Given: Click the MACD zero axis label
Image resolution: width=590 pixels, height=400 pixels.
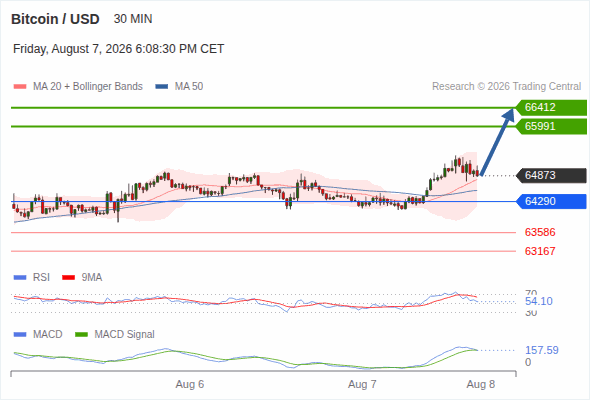Looking at the screenshot, I should coord(528,362).
